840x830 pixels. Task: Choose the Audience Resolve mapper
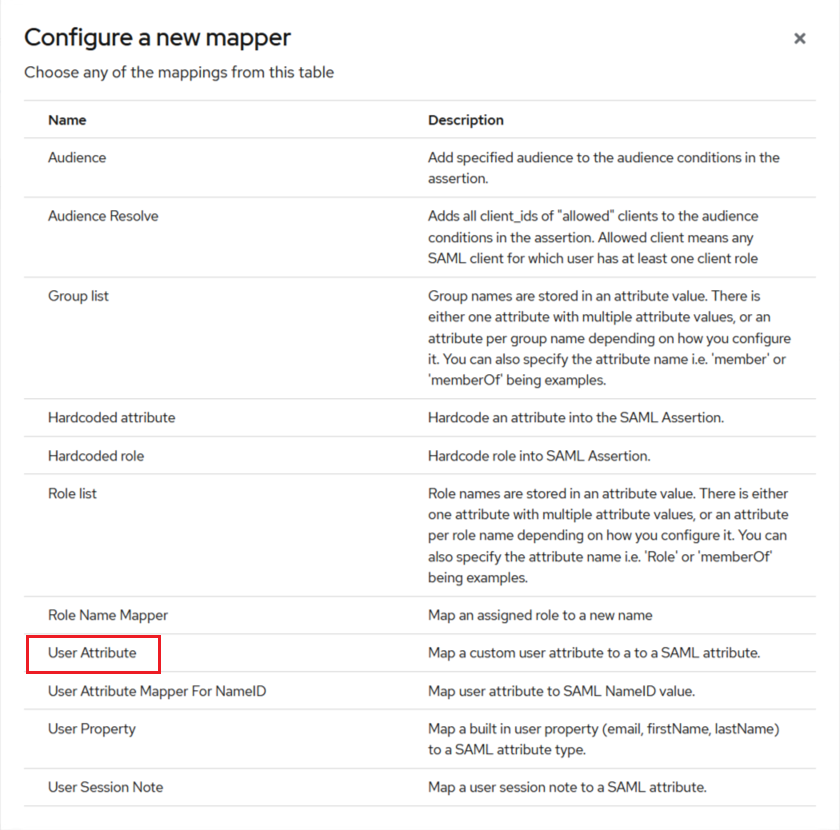point(103,216)
